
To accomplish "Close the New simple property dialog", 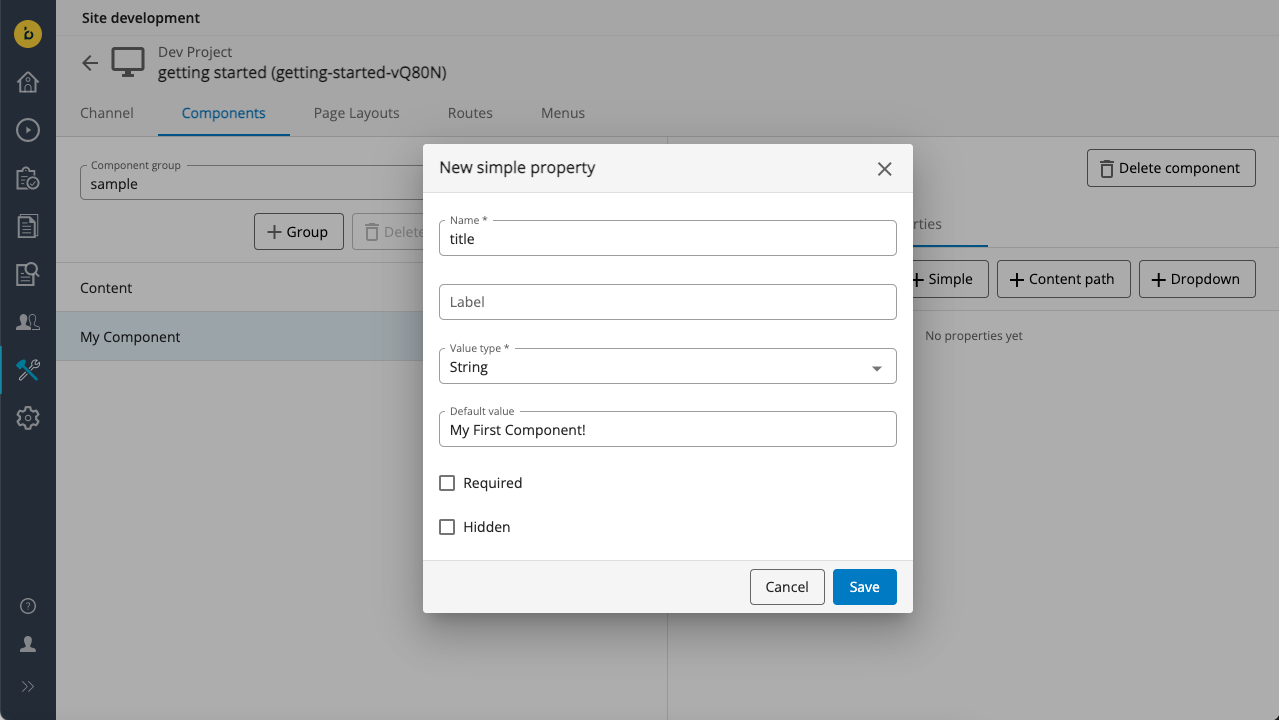I will 884,169.
